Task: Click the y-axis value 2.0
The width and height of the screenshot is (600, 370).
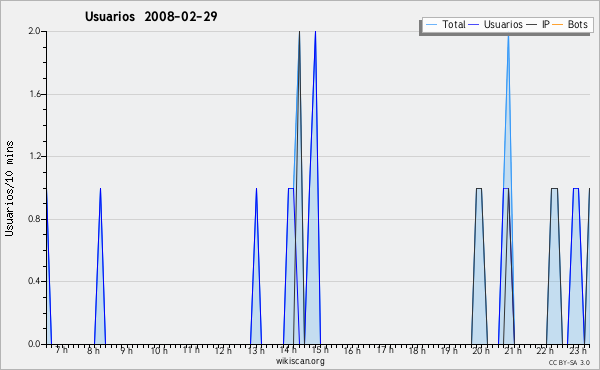Action: 35,31
